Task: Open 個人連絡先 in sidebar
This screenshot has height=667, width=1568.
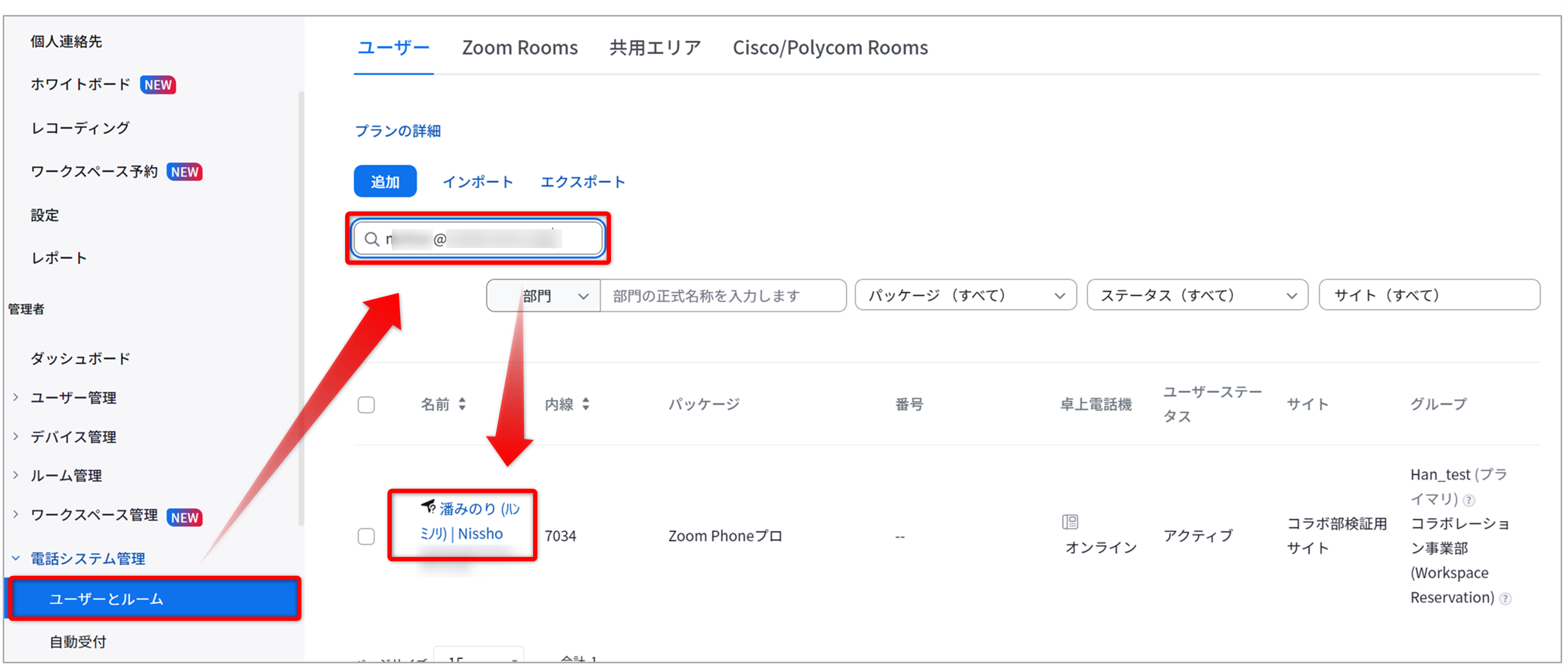Action: tap(66, 41)
